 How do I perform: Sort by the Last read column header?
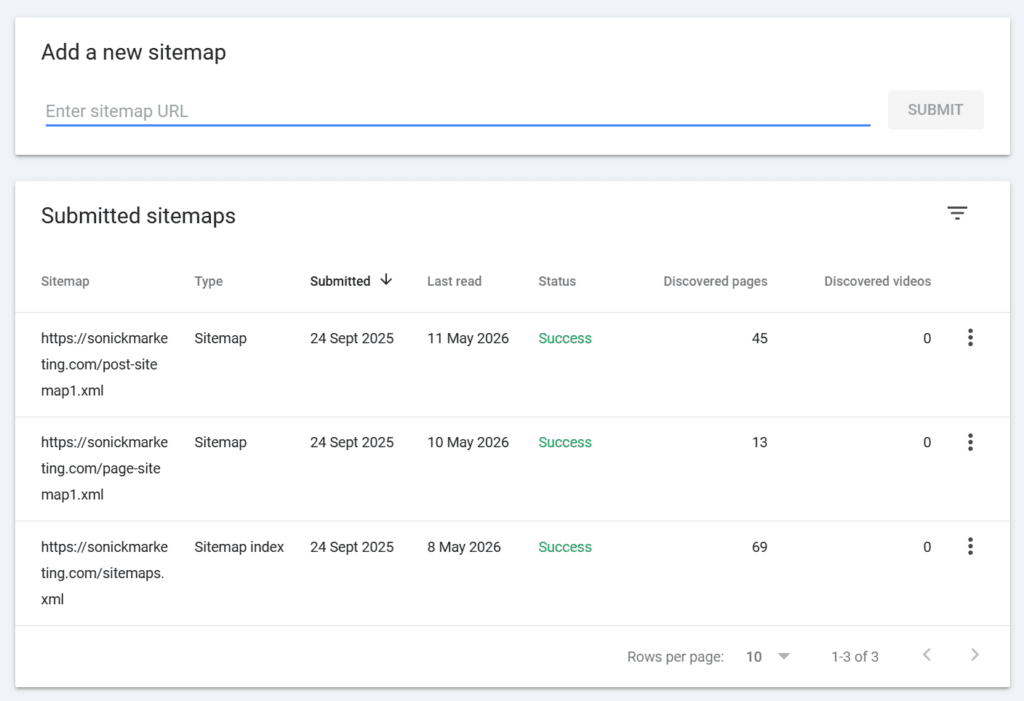click(x=455, y=282)
